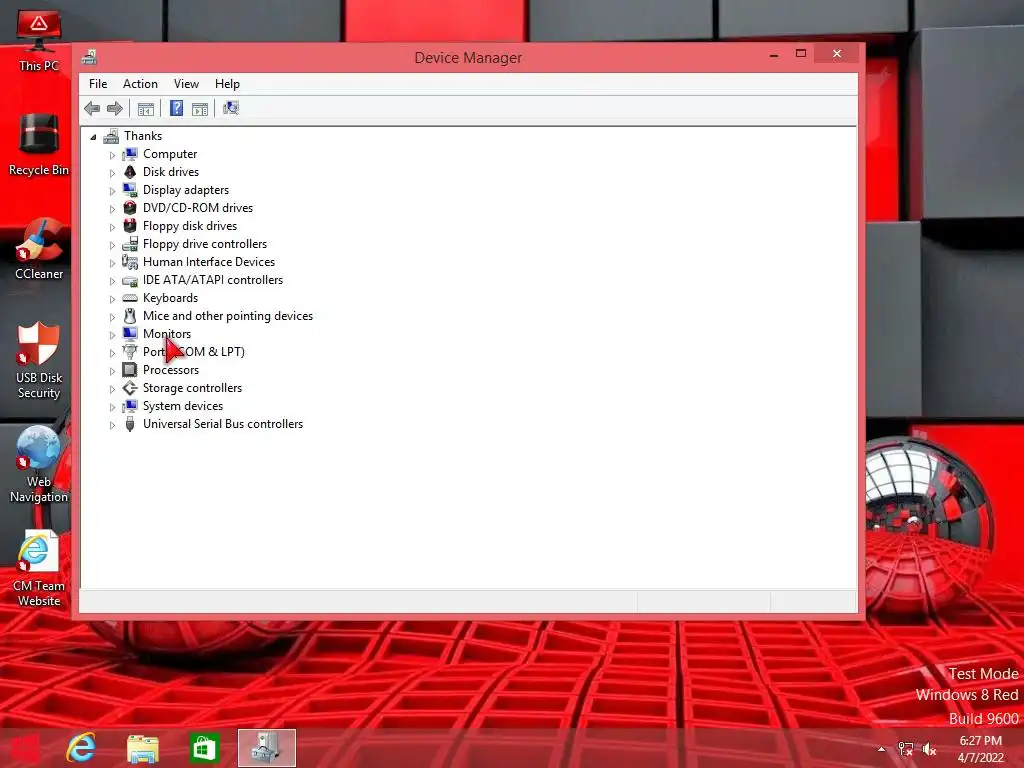Open the Store app from the taskbar
Image resolution: width=1024 pixels, height=768 pixels.
(204, 748)
